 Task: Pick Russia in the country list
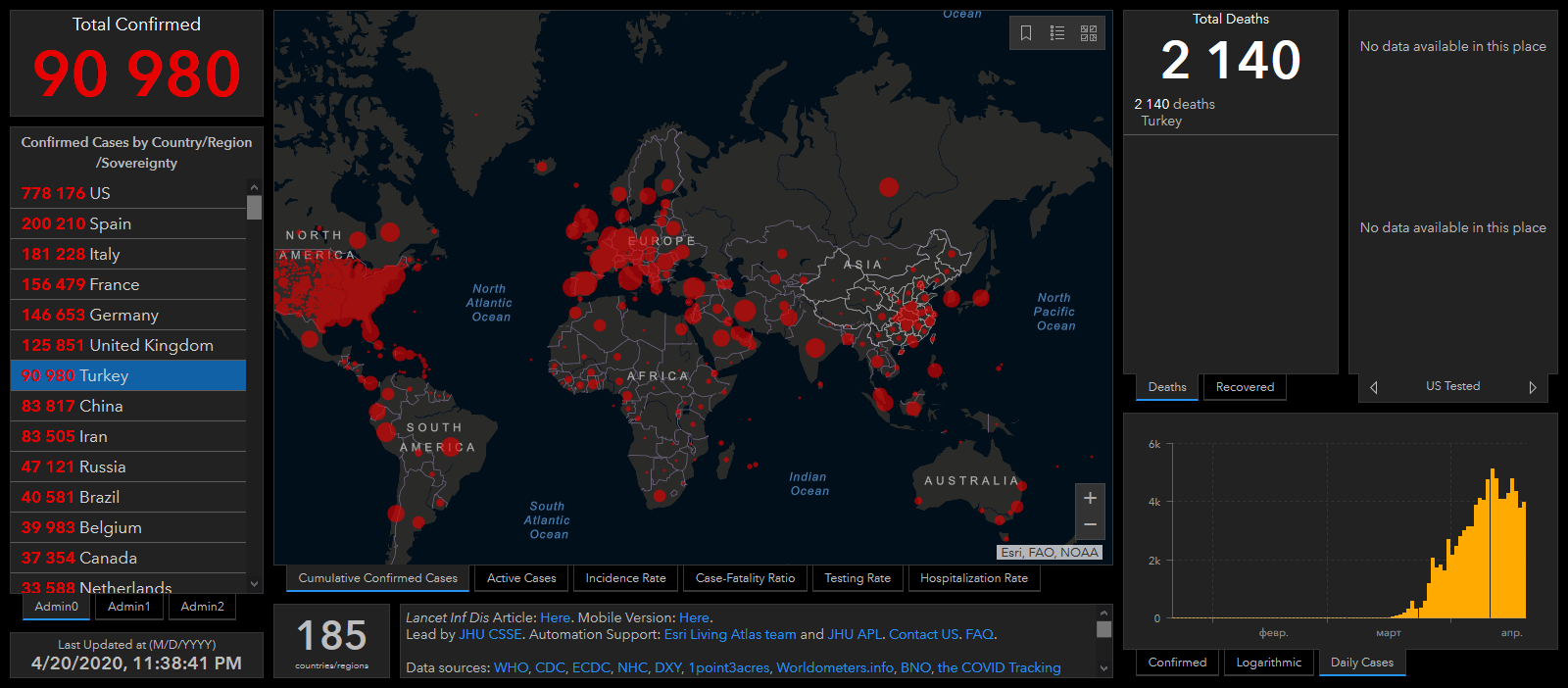click(x=128, y=467)
